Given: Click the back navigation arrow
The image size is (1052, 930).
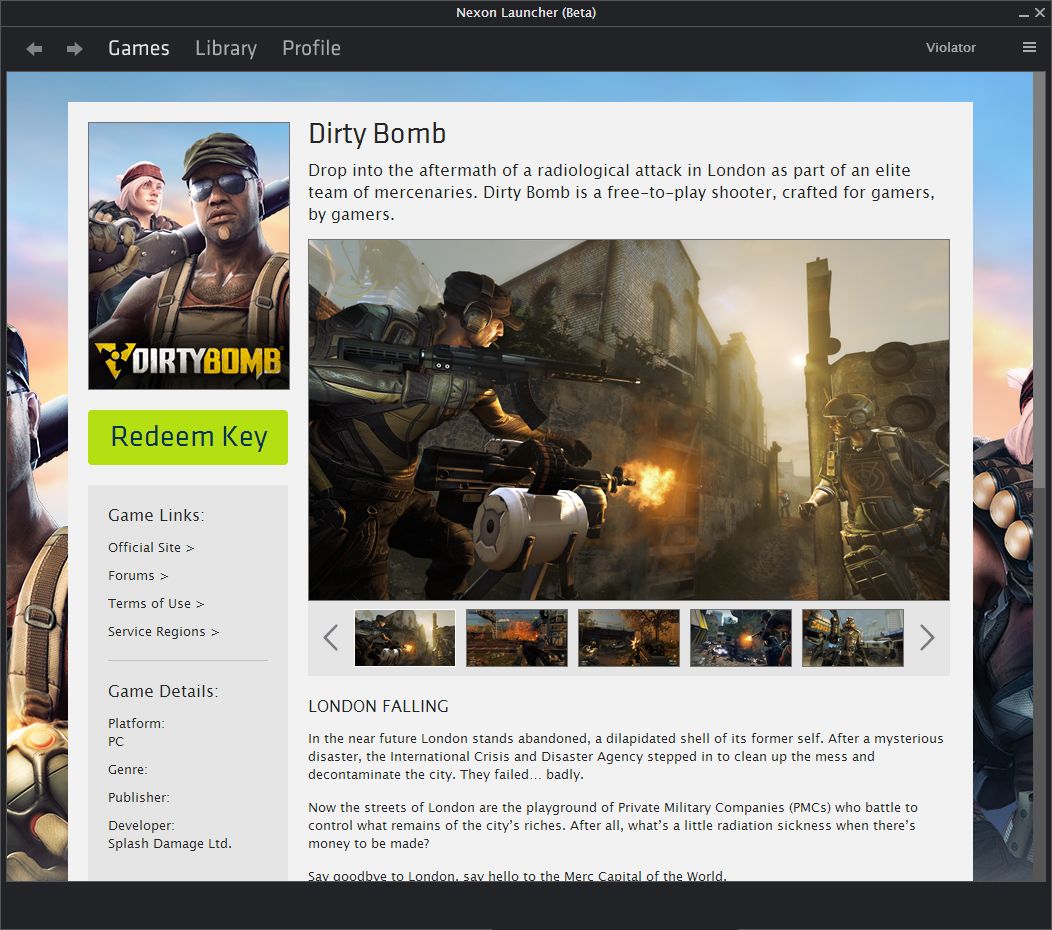Looking at the screenshot, I should pos(35,48).
